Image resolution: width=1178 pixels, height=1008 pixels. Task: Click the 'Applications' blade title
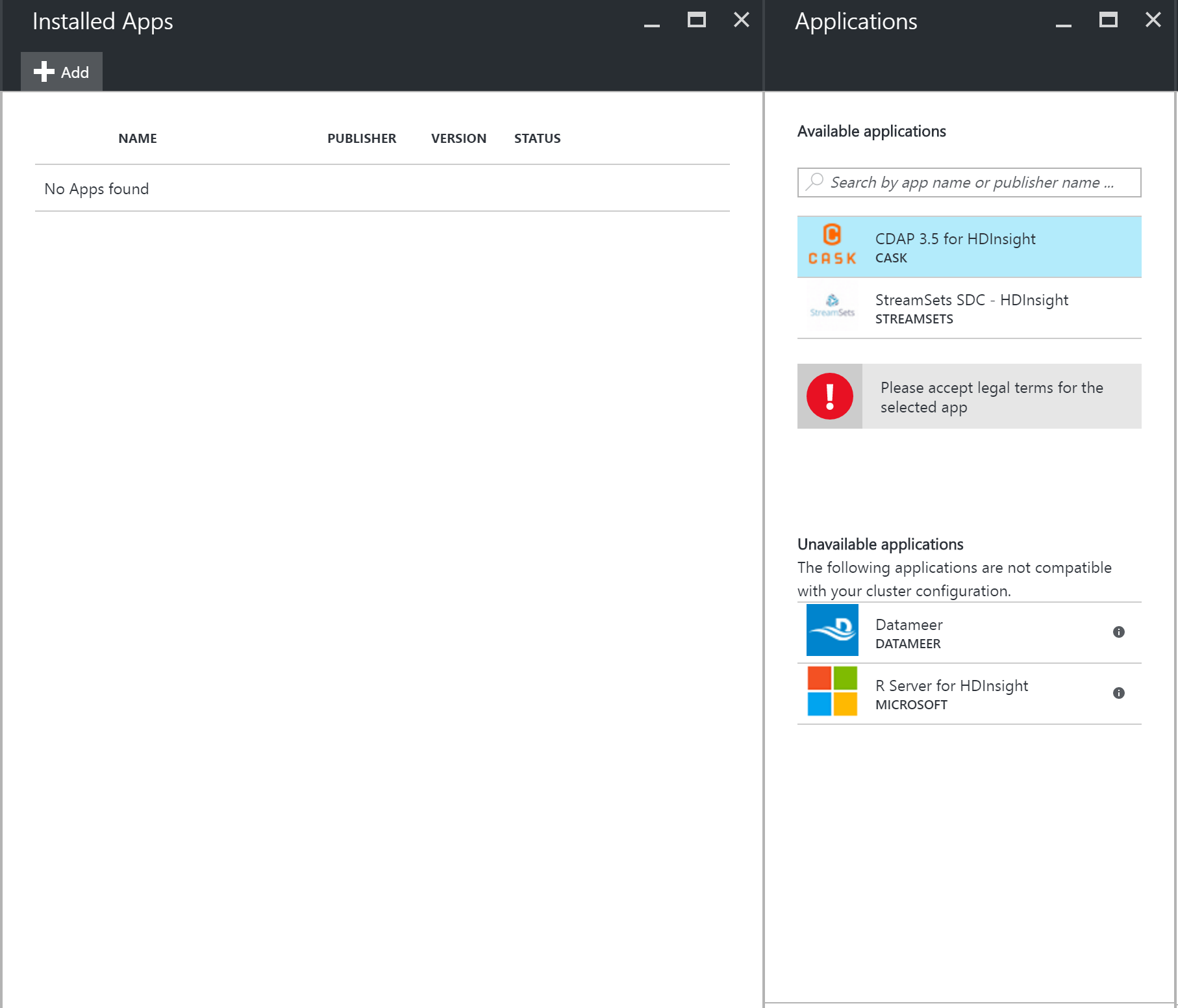click(x=856, y=22)
